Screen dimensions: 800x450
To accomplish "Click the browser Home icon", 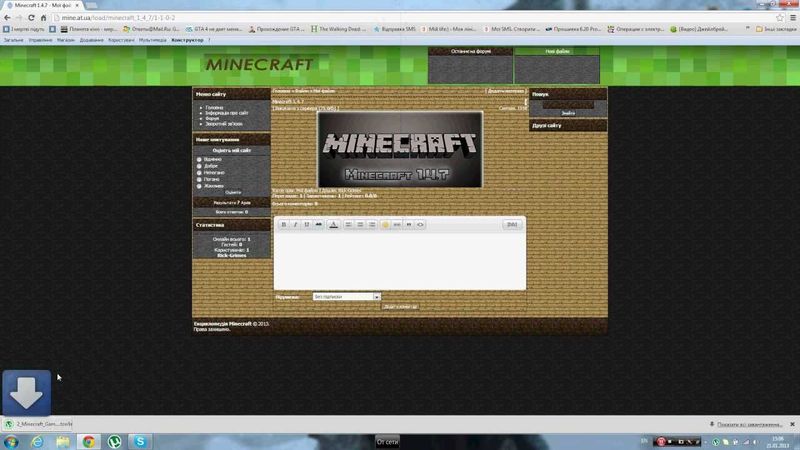I will click(43, 17).
